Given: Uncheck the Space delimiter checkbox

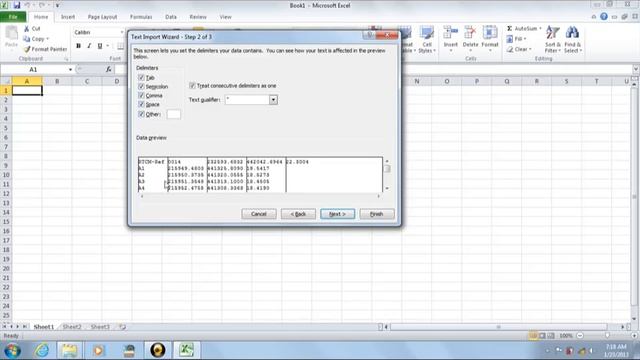Looking at the screenshot, I should tap(141, 104).
